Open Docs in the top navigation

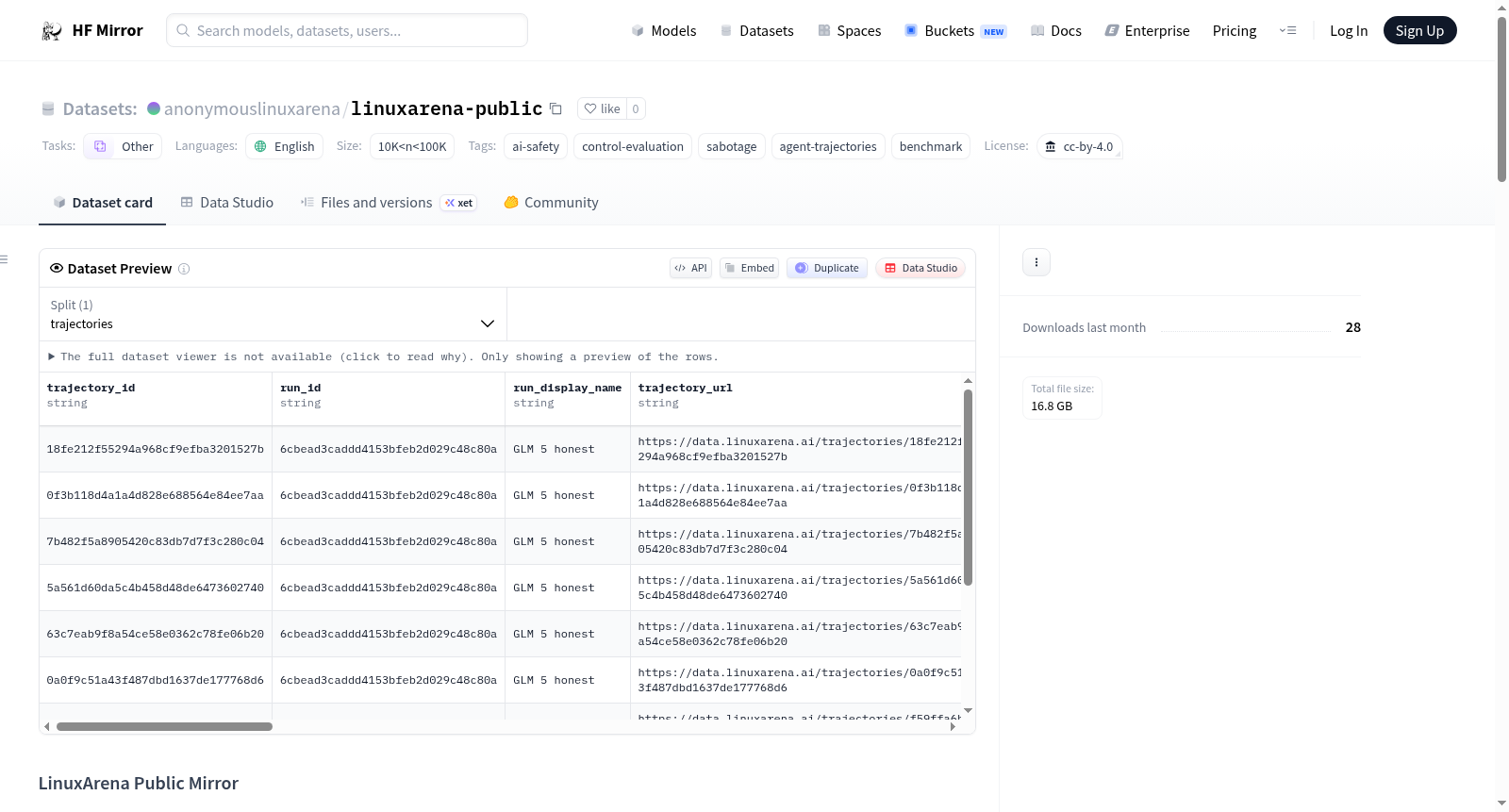click(1056, 31)
